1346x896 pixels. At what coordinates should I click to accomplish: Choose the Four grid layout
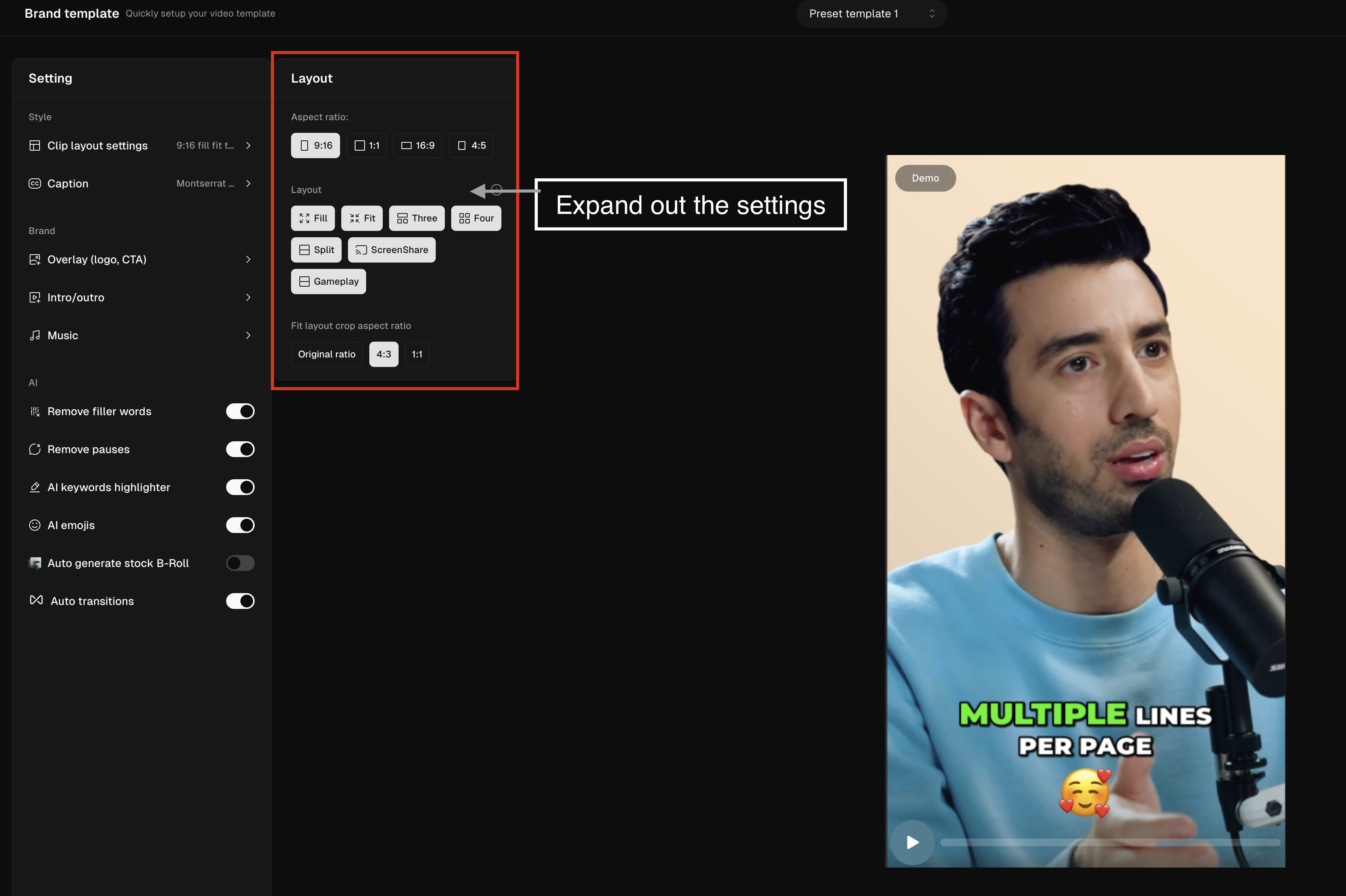click(x=476, y=218)
